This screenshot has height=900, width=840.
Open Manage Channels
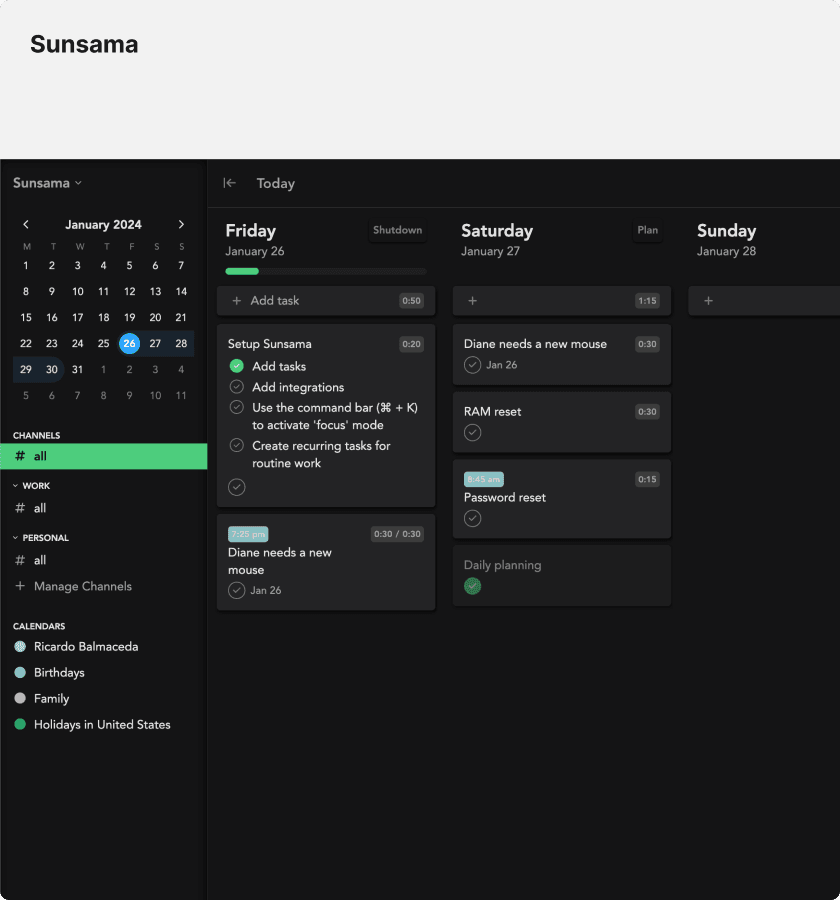tap(83, 586)
